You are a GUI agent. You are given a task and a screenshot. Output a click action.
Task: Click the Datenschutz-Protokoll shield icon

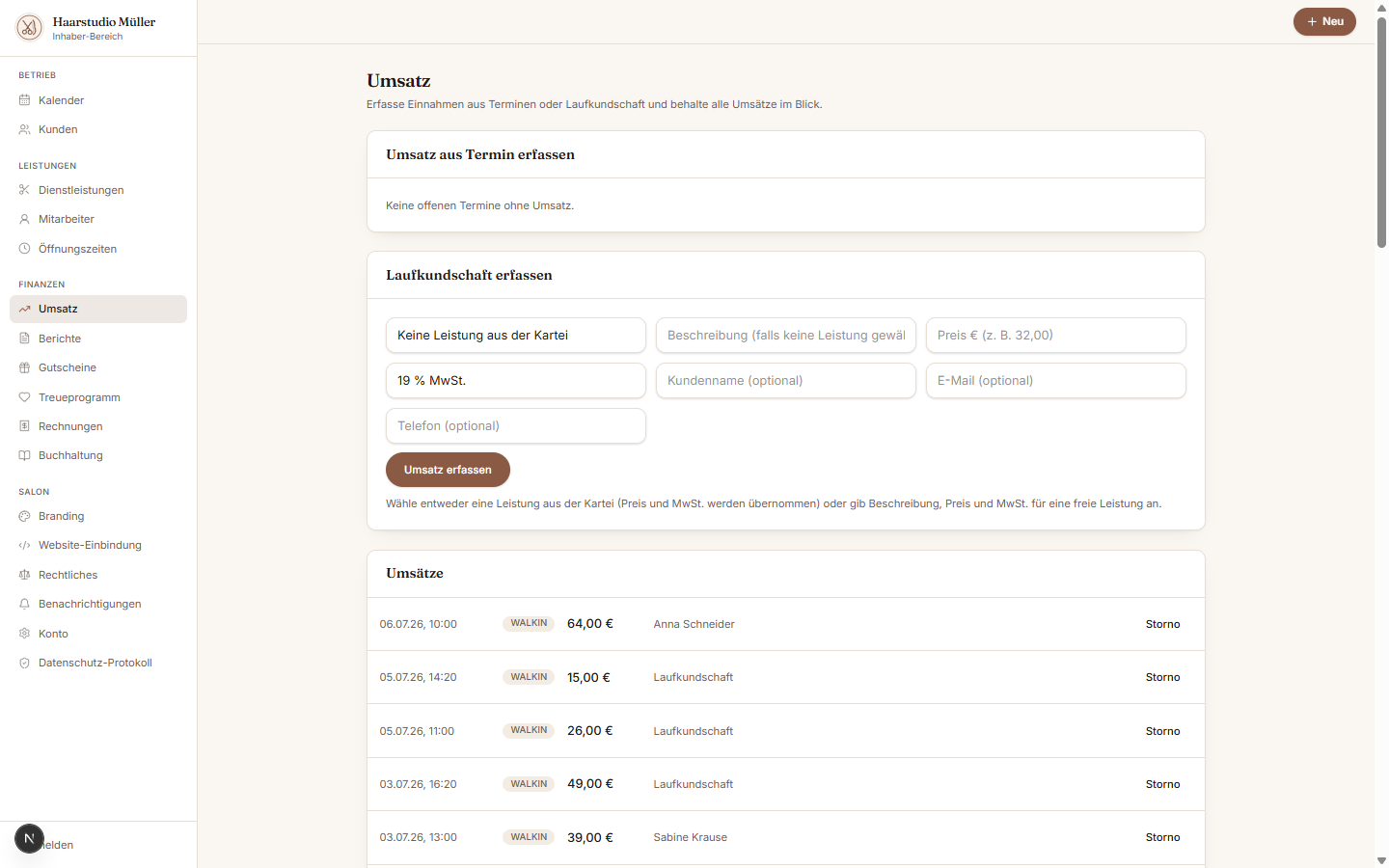click(x=25, y=663)
